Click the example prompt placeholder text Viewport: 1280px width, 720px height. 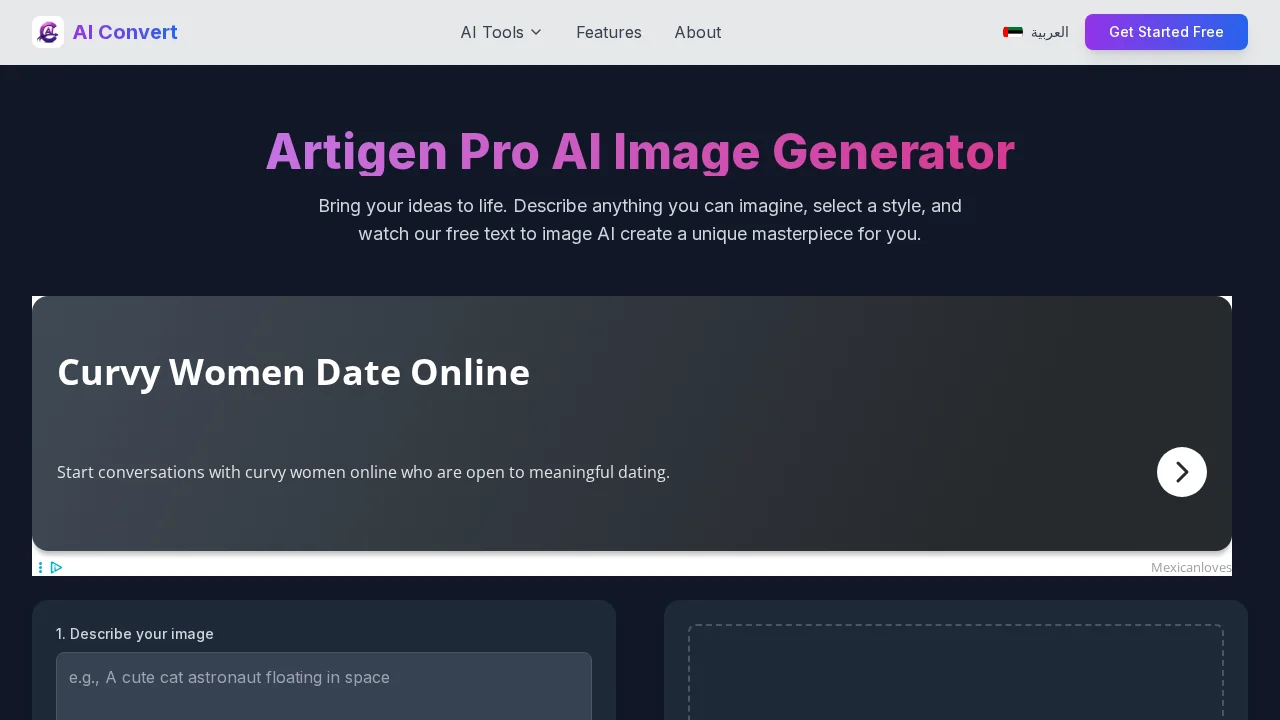tap(229, 677)
